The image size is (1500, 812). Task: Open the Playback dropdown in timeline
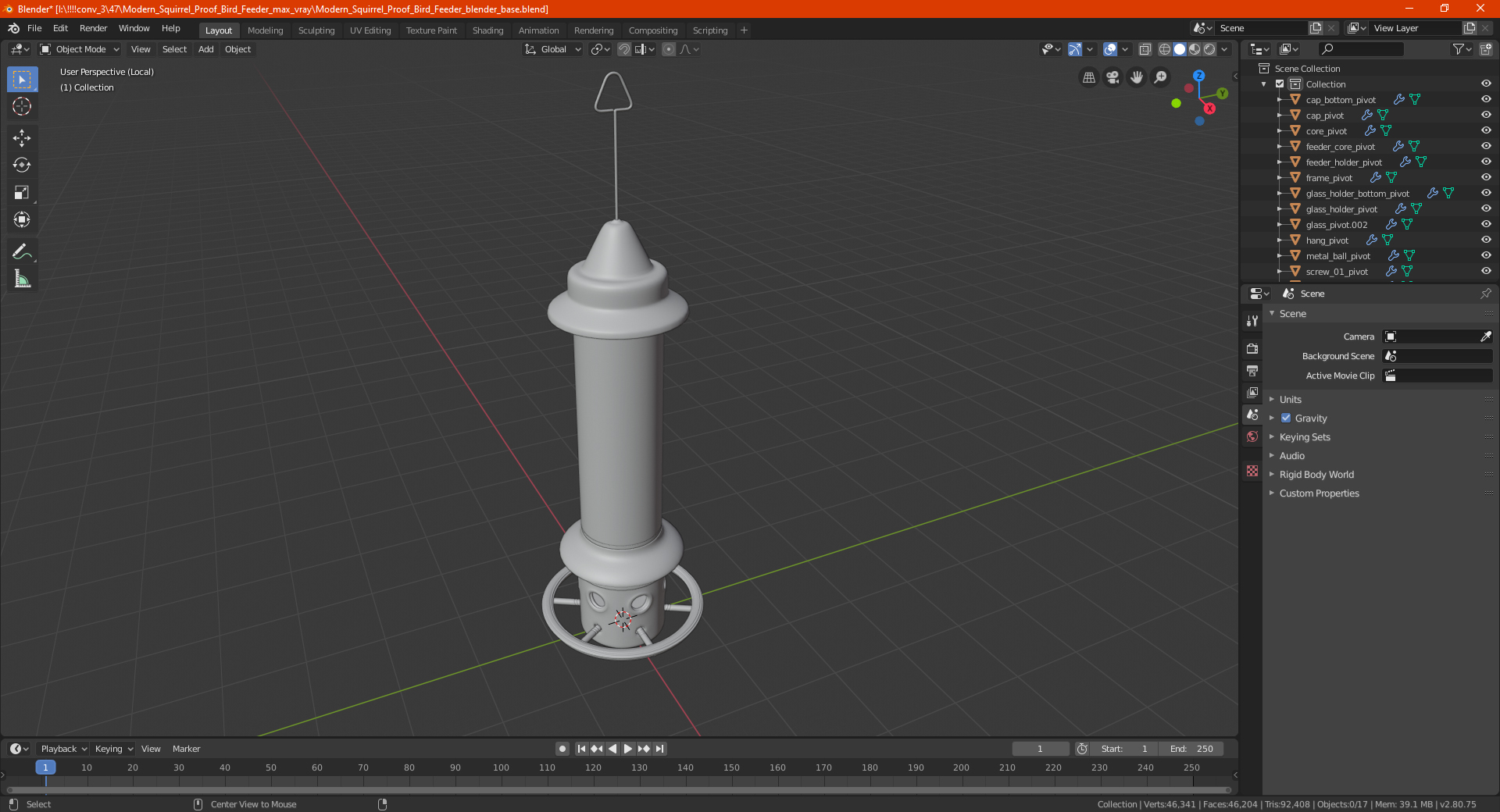click(63, 749)
